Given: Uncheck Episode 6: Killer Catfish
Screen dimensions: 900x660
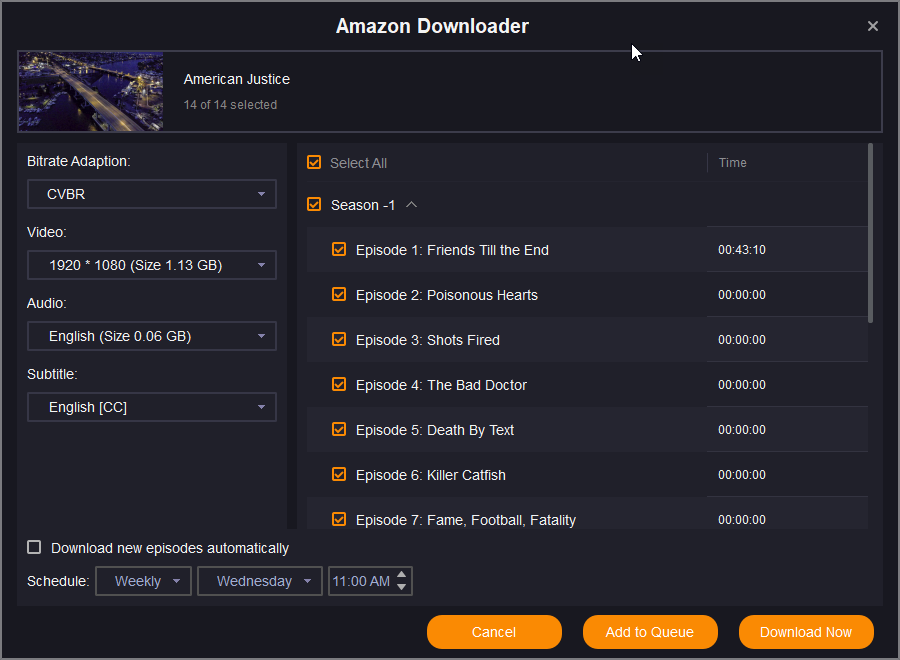Looking at the screenshot, I should pos(339,475).
